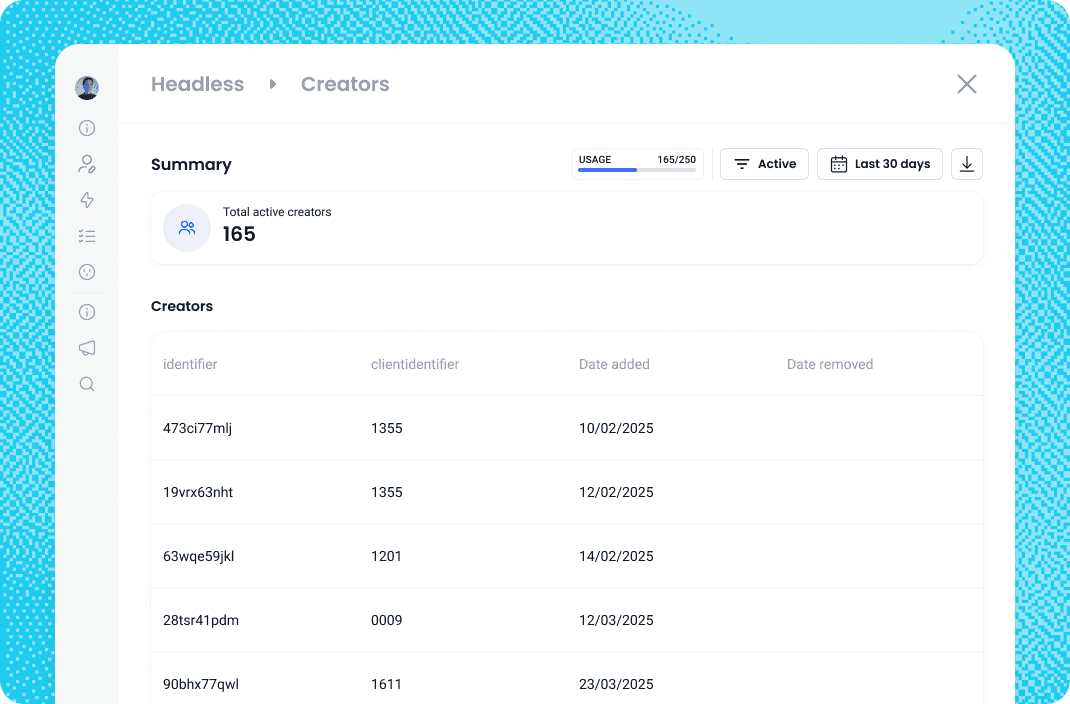Open the search magnifier sidebar icon
1070x704 pixels.
87,384
